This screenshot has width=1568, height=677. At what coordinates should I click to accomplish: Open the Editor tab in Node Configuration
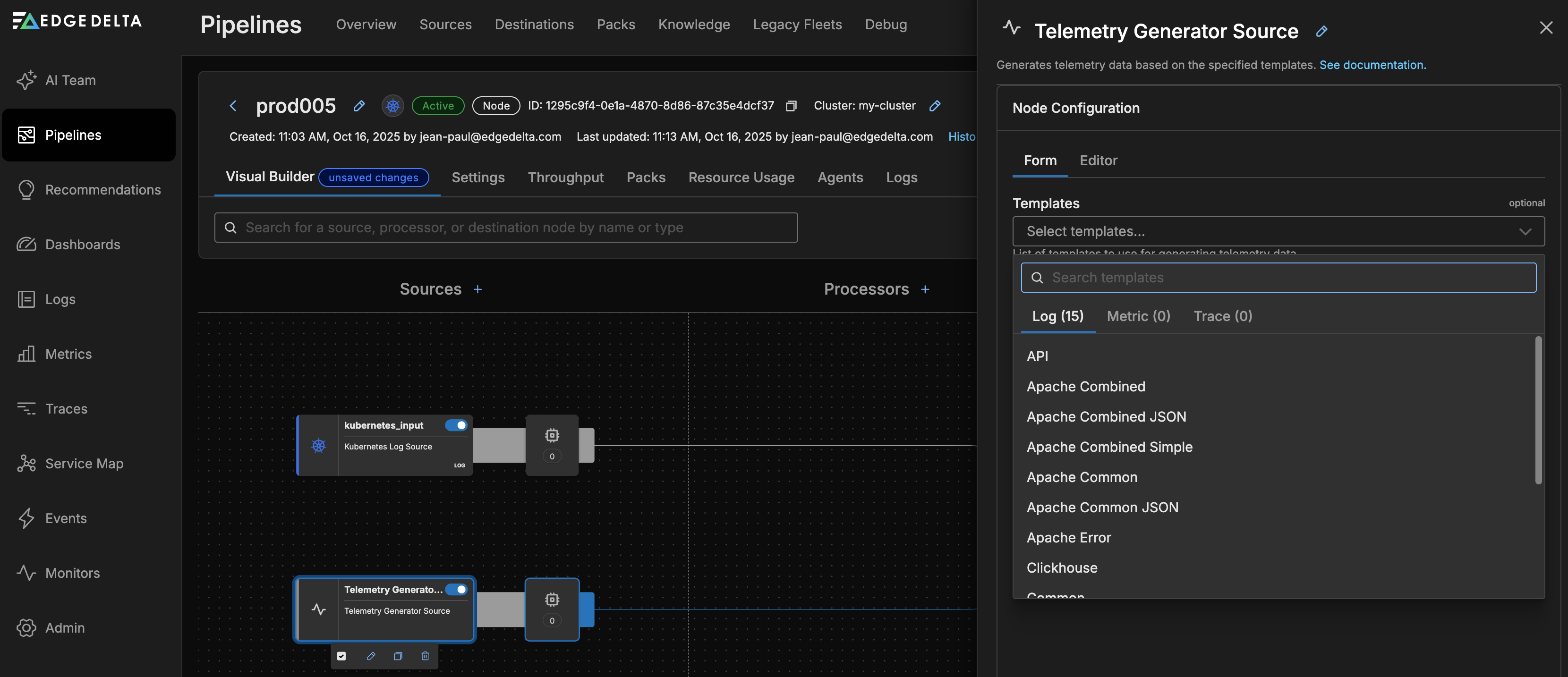[1098, 161]
